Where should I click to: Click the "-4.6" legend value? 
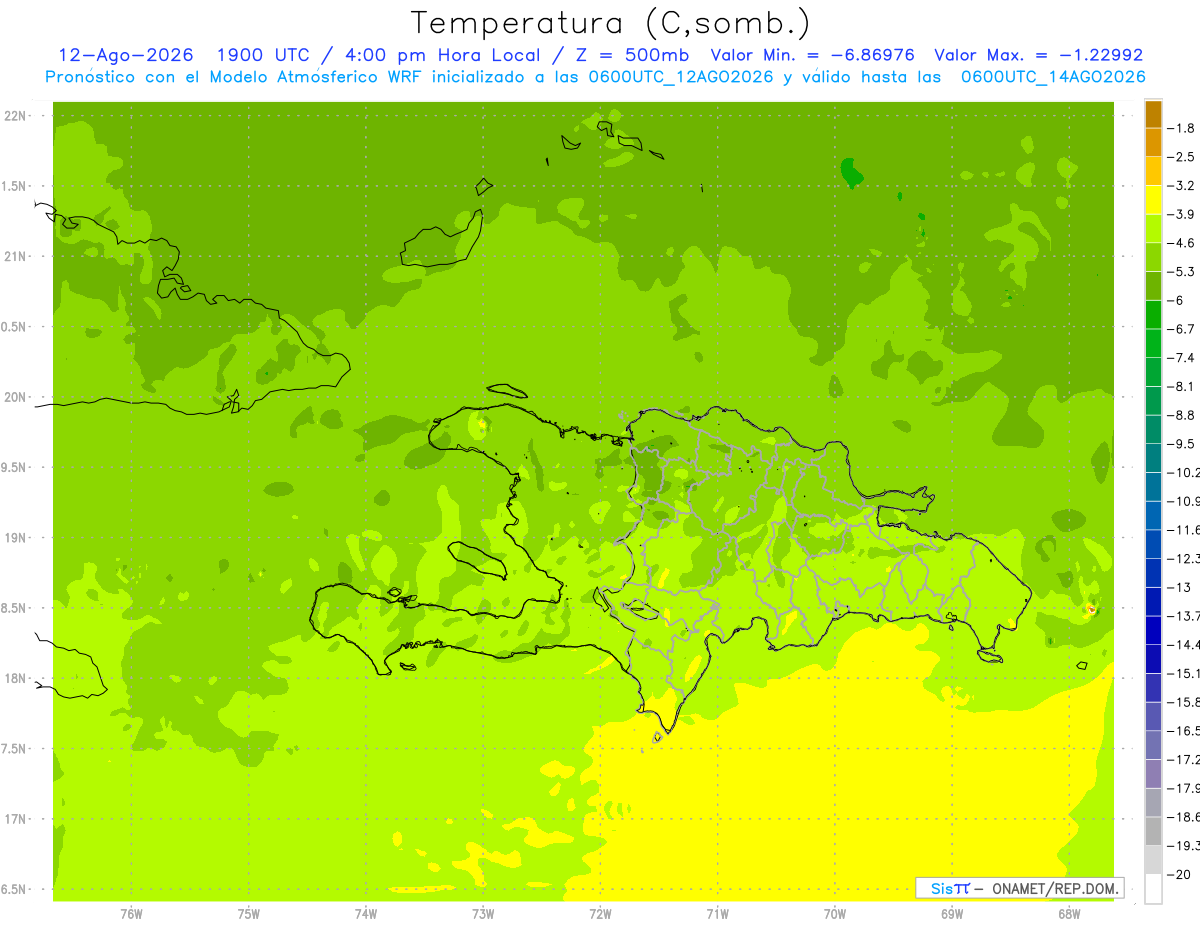coord(1181,243)
